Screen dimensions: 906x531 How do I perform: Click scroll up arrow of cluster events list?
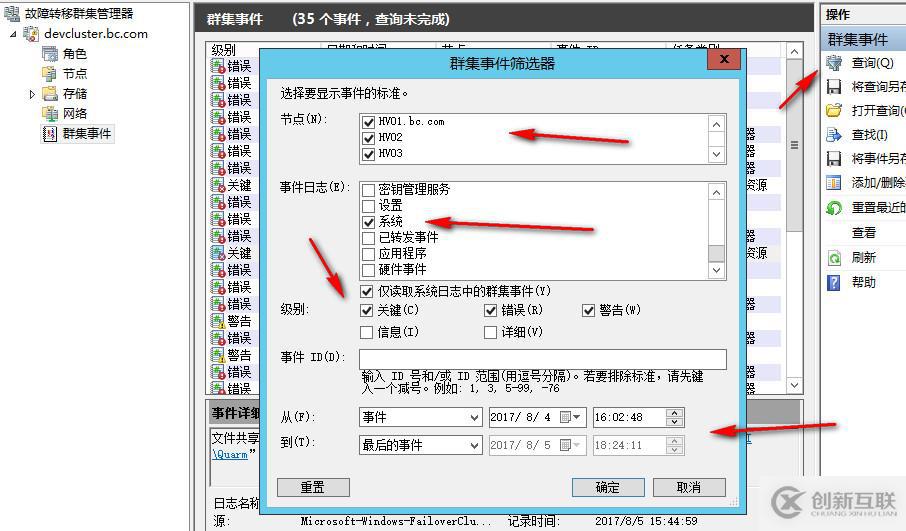pyautogui.click(x=794, y=51)
